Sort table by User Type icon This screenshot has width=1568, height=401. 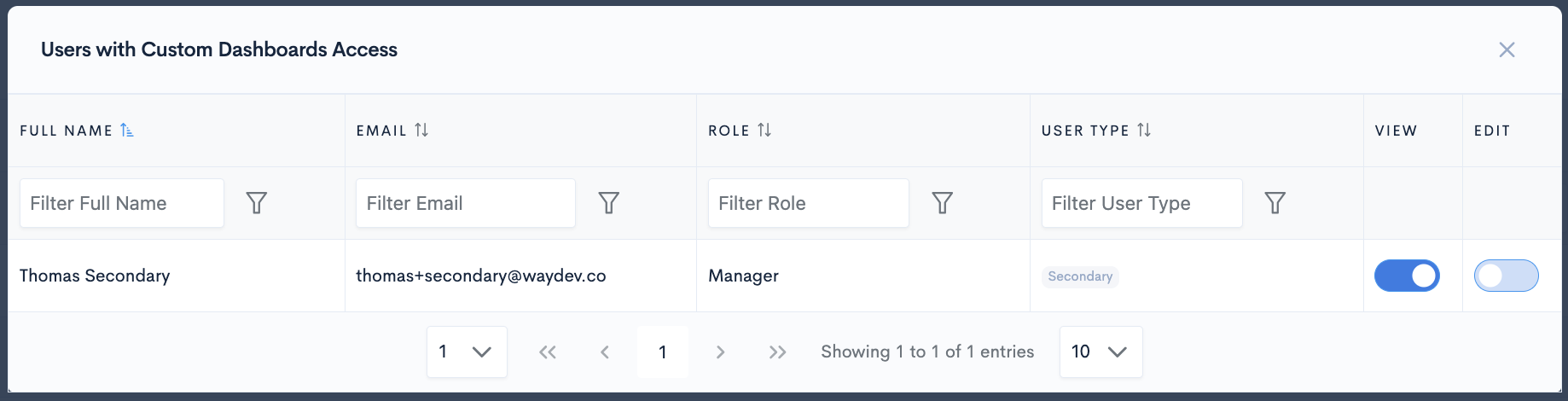[x=1144, y=131]
